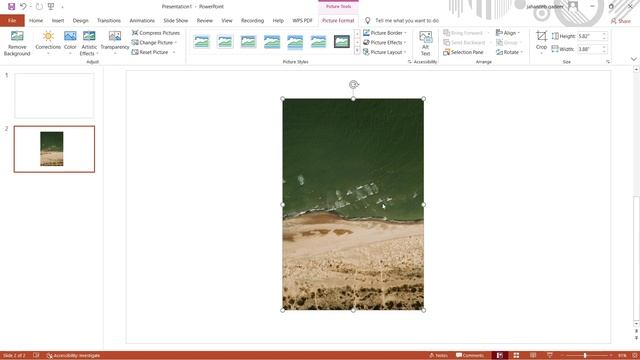640x360 pixels.
Task: Increase Height with stepper up arrow
Action: click(x=604, y=34)
